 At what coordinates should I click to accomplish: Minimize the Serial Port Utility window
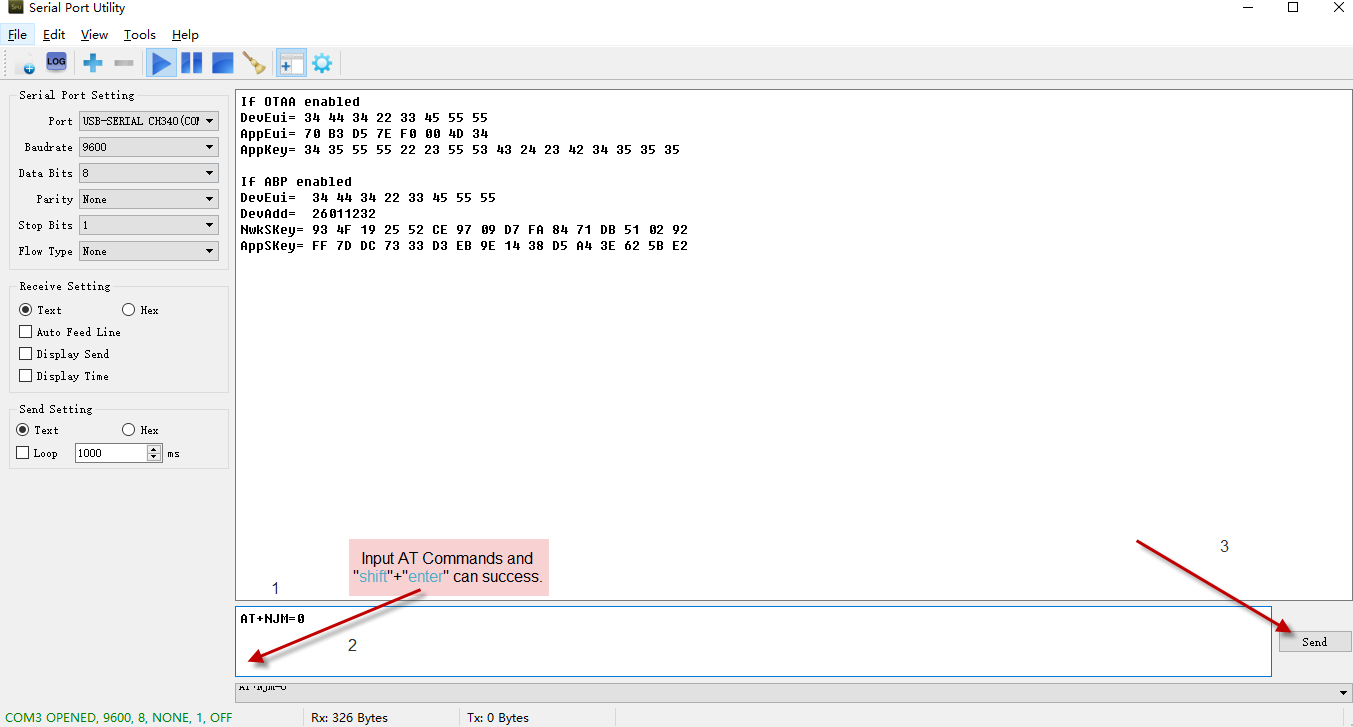coord(1247,7)
